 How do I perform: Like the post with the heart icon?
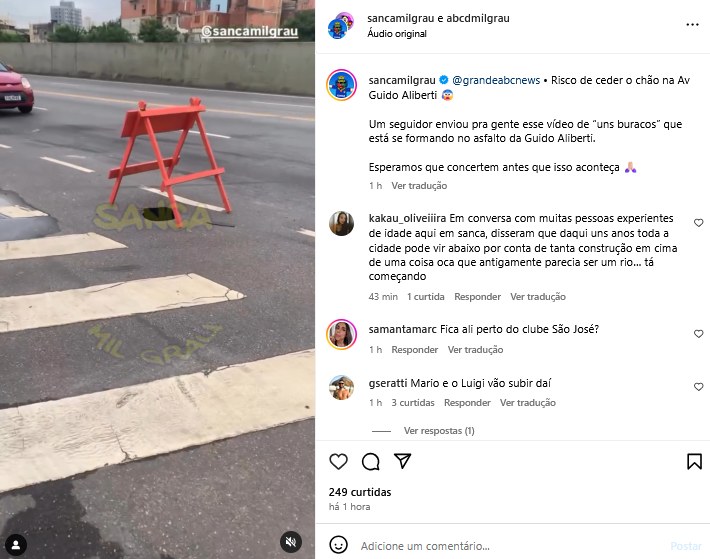coord(338,461)
